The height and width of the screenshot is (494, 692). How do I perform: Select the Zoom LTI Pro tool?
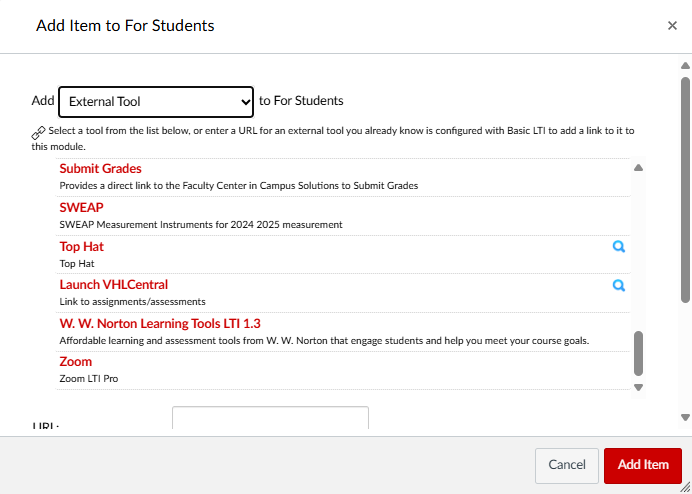[x=75, y=362]
